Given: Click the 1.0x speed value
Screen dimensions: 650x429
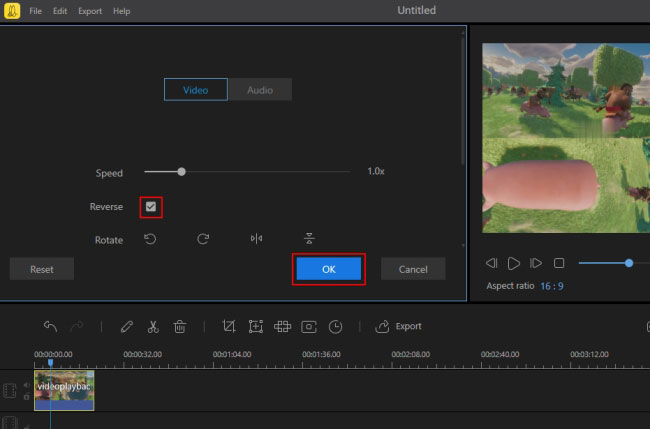Looking at the screenshot, I should coord(376,171).
